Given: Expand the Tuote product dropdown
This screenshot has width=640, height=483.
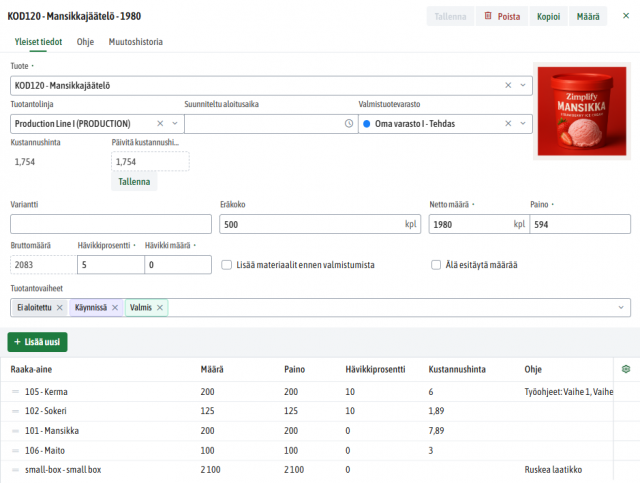Looking at the screenshot, I should coord(523,85).
